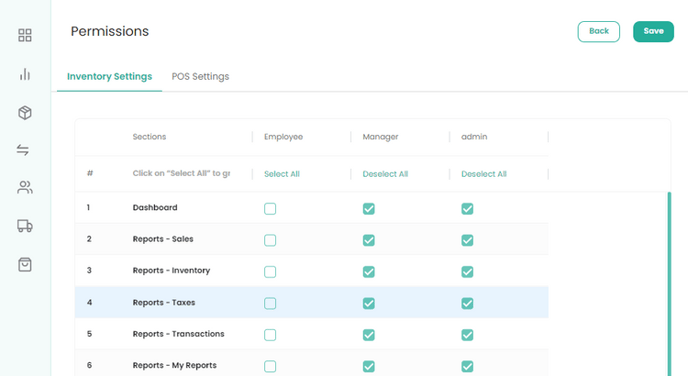
Task: Enable Reports - Inventory for Employee
Action: pos(270,272)
